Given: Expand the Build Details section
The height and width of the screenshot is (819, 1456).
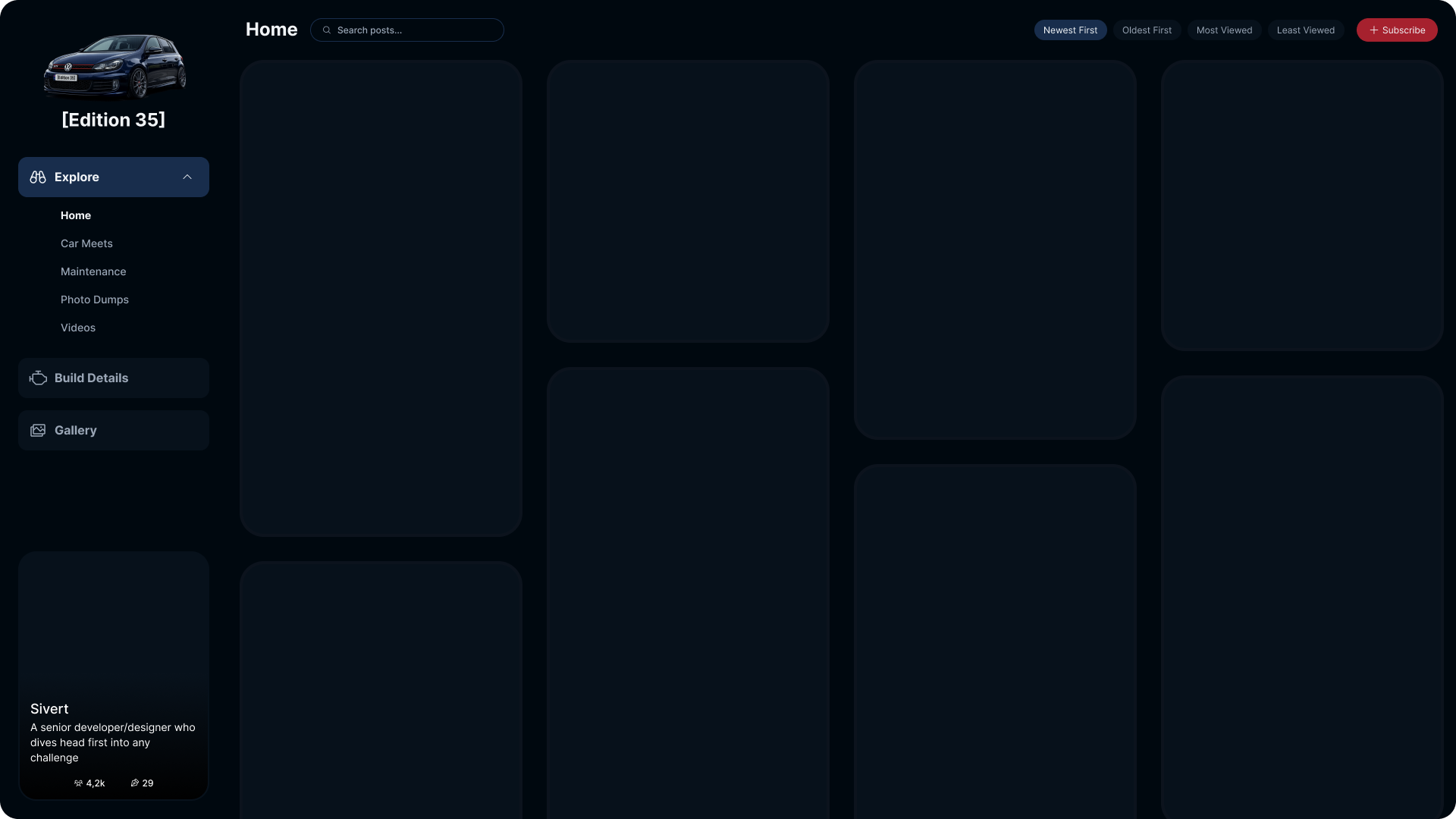Looking at the screenshot, I should pyautogui.click(x=114, y=378).
